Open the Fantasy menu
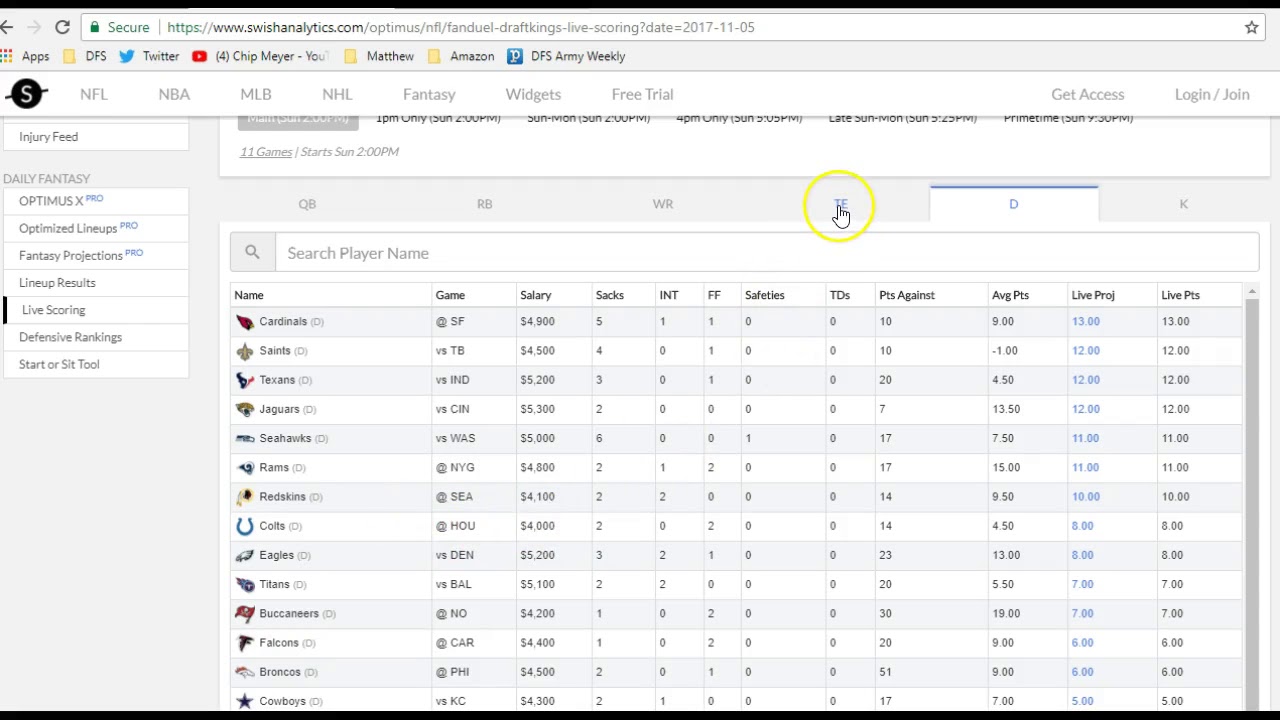This screenshot has height=720, width=1280. pos(429,94)
